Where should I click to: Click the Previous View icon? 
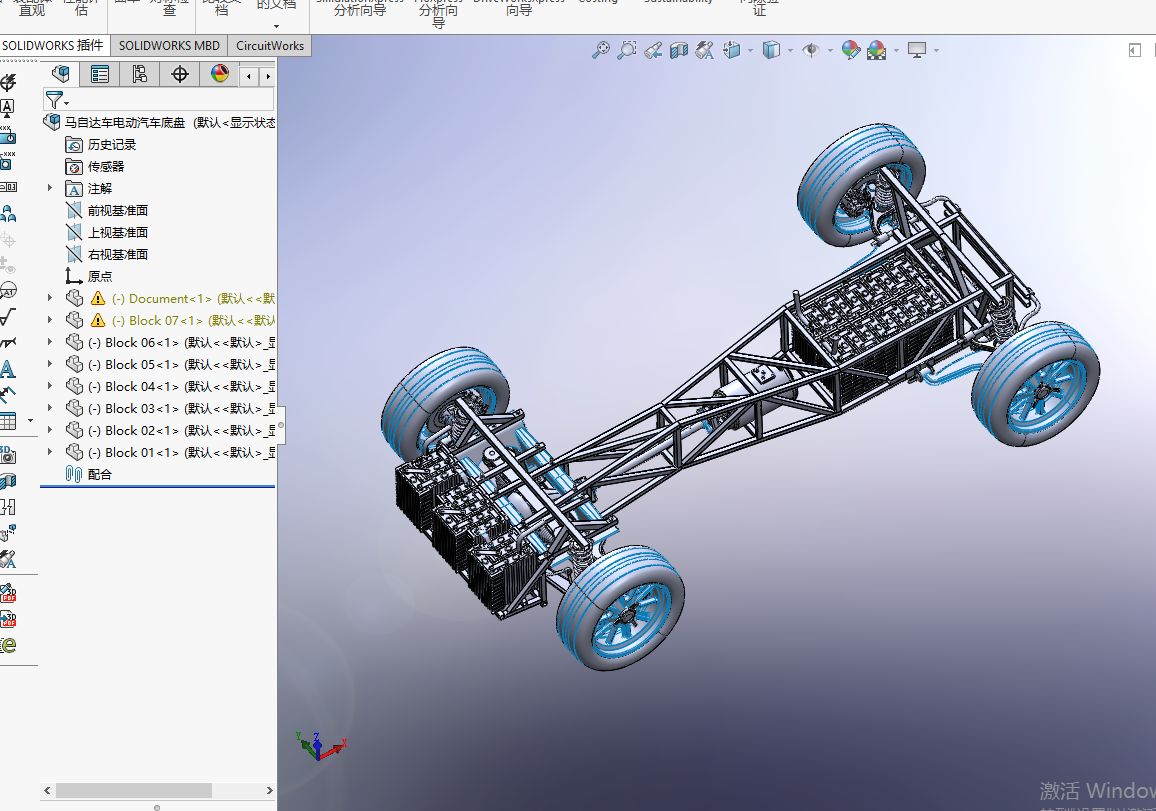652,50
